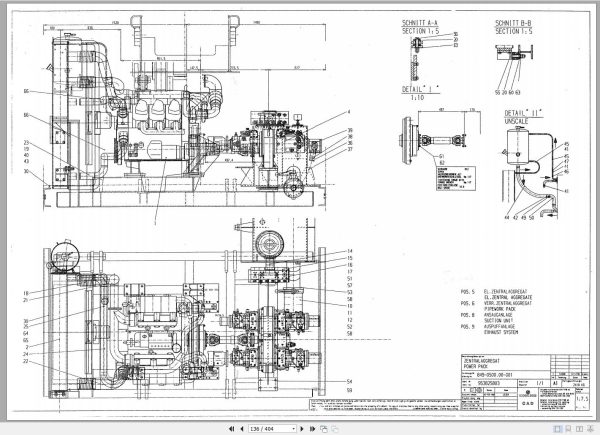This screenshot has height=435, width=600.
Task: Go to the previous page
Action: click(241, 429)
